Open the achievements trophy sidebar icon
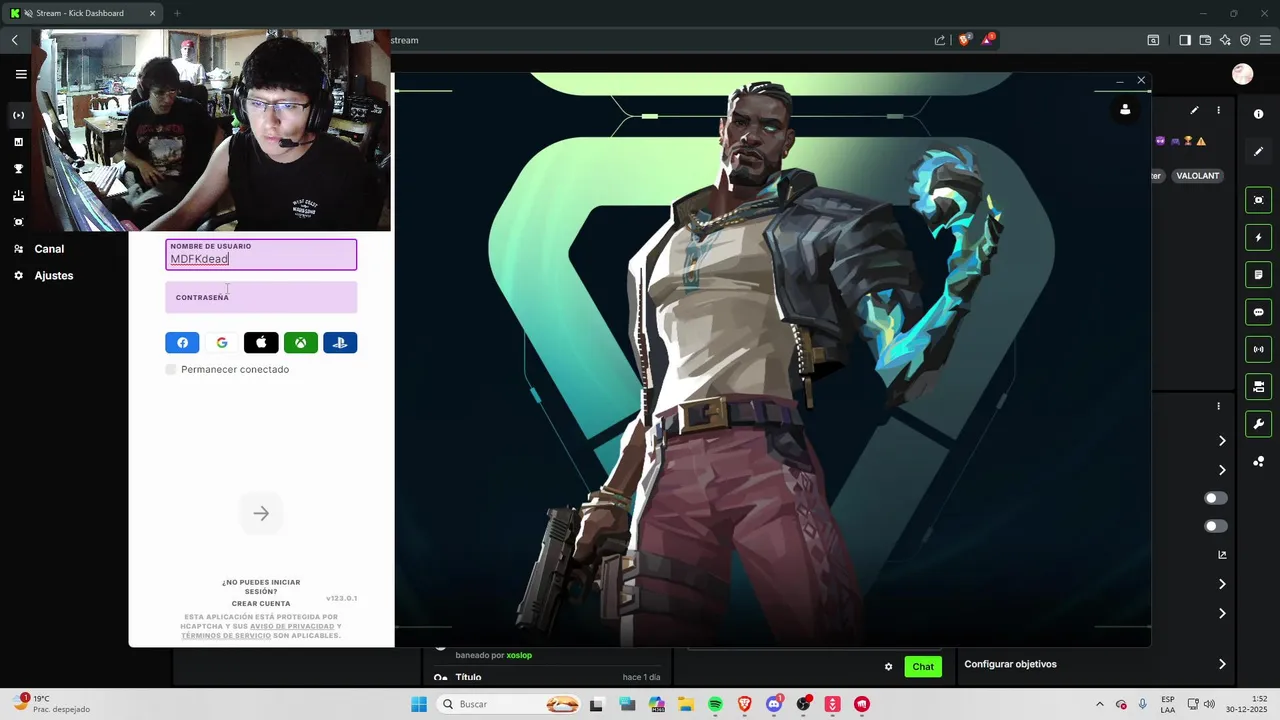1280x720 pixels. [x=18, y=169]
